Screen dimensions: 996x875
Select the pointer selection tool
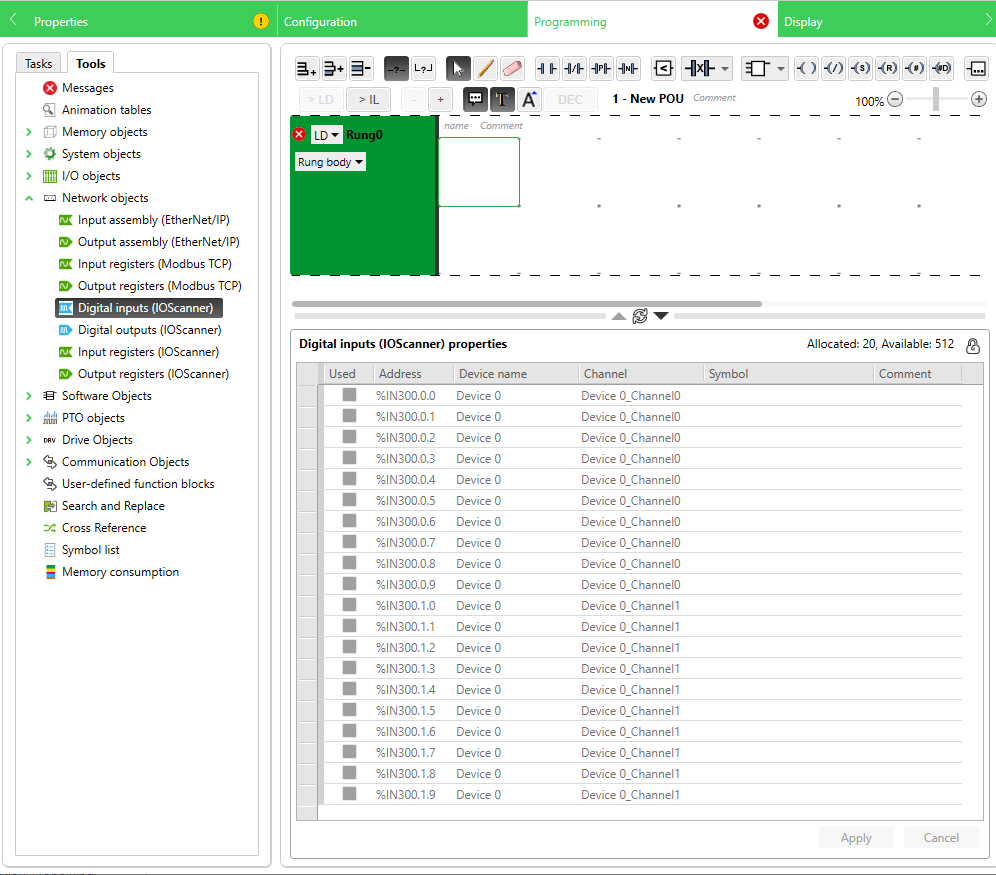coord(458,68)
